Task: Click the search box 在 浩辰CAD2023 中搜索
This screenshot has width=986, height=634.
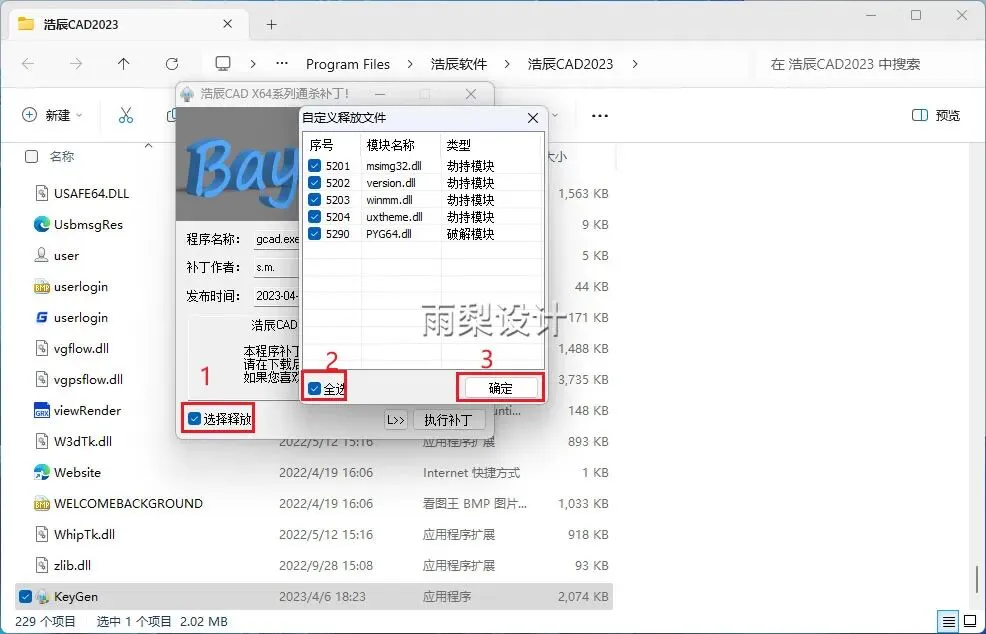Action: [x=868, y=64]
